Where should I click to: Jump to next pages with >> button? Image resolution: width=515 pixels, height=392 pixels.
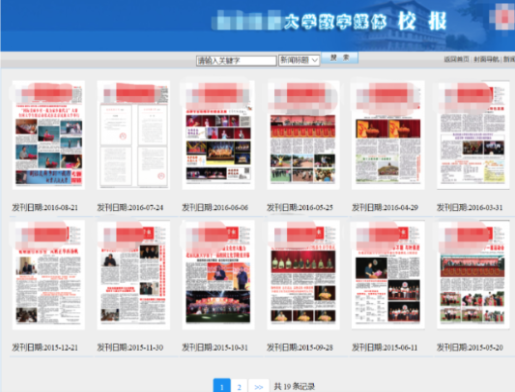259,387
